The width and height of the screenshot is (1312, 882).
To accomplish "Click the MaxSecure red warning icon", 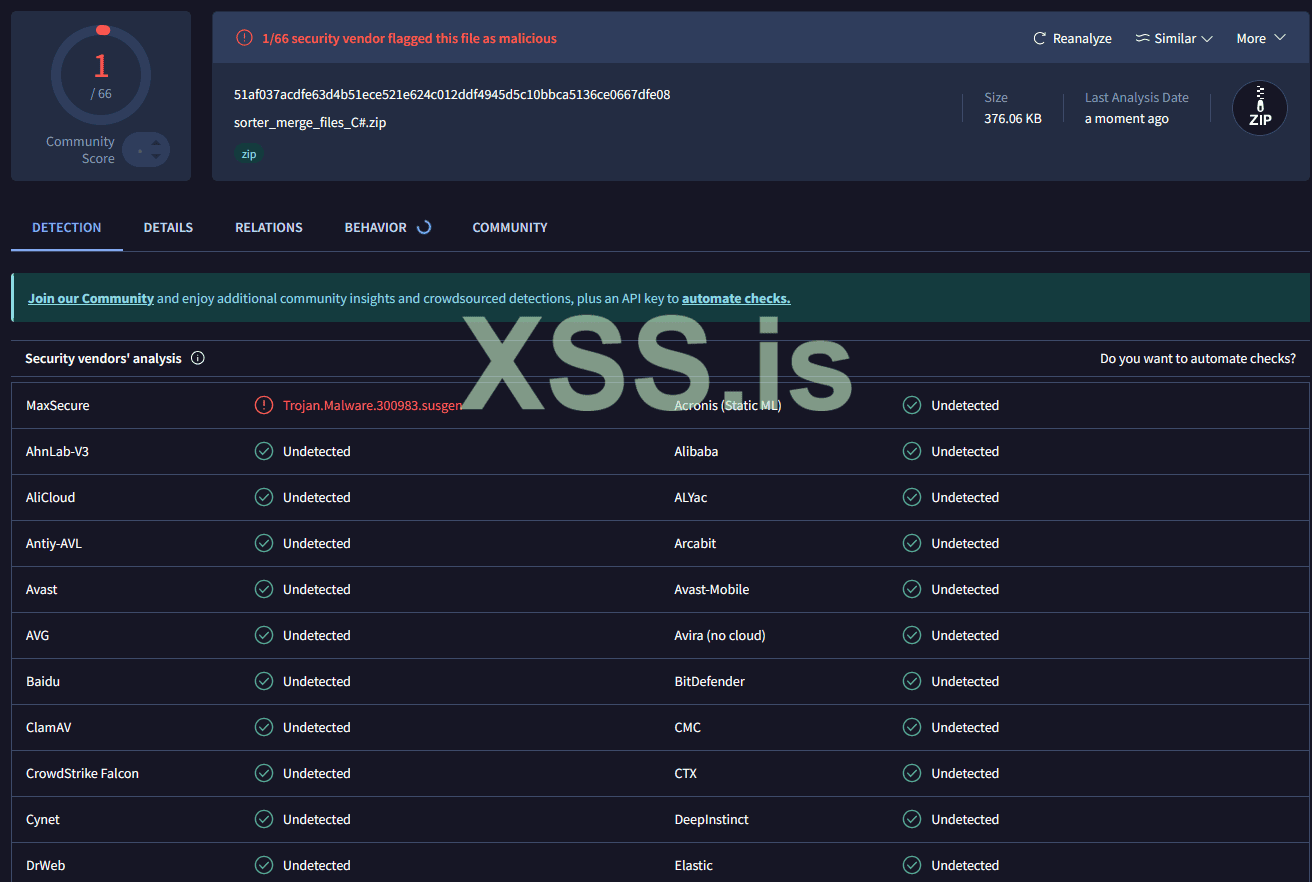I will click(x=264, y=405).
